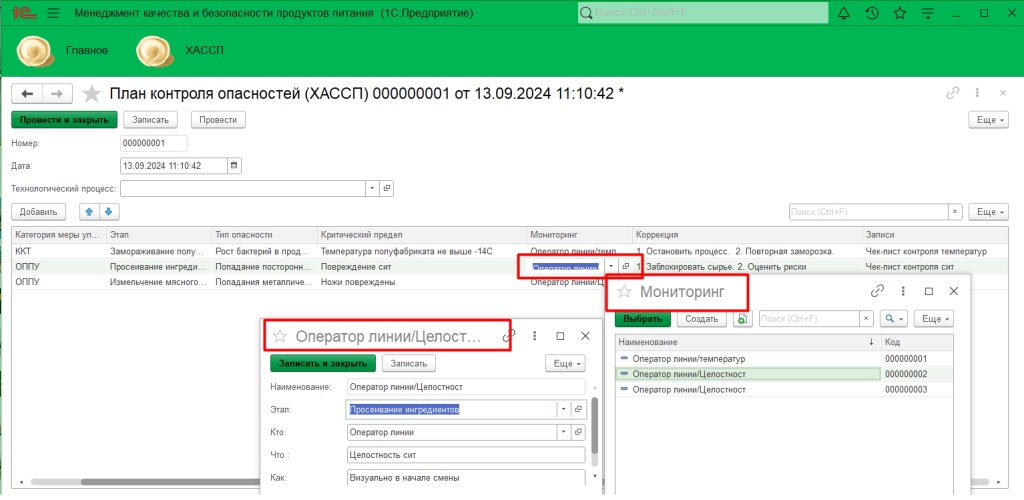
Task: Open the Главное section
Action: click(x=87, y=50)
